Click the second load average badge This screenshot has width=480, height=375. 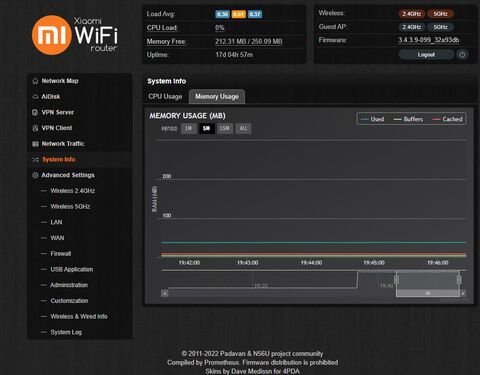(239, 14)
